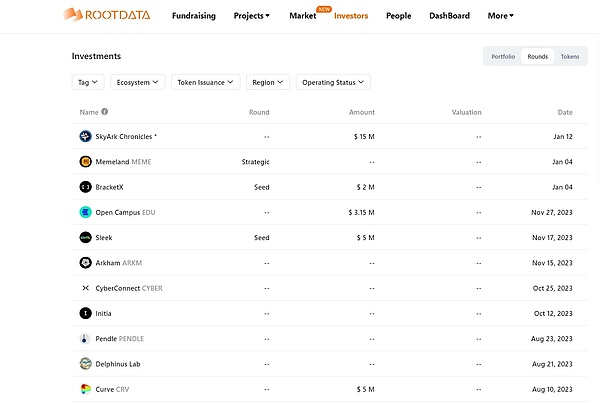Click the RootData logo
The width and height of the screenshot is (600, 403).
(108, 16)
